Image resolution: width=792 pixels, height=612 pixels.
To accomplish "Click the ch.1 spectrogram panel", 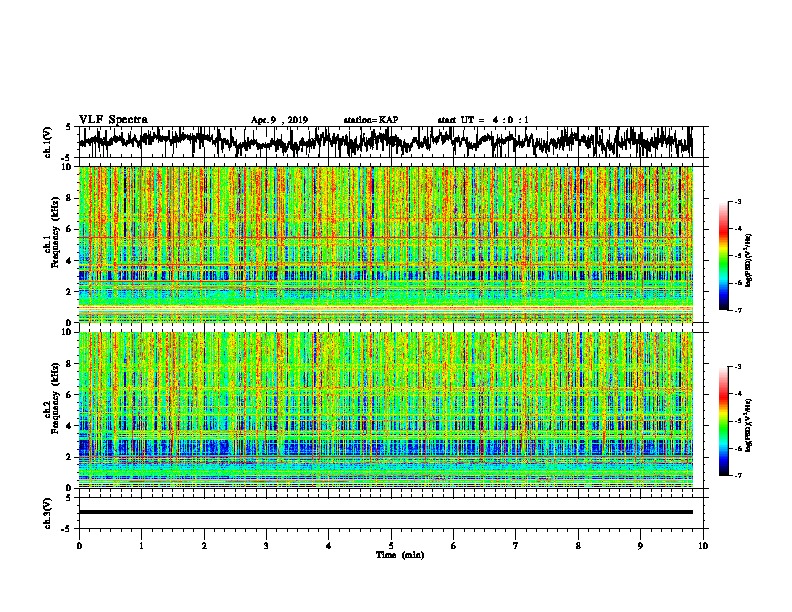I will tap(385, 244).
